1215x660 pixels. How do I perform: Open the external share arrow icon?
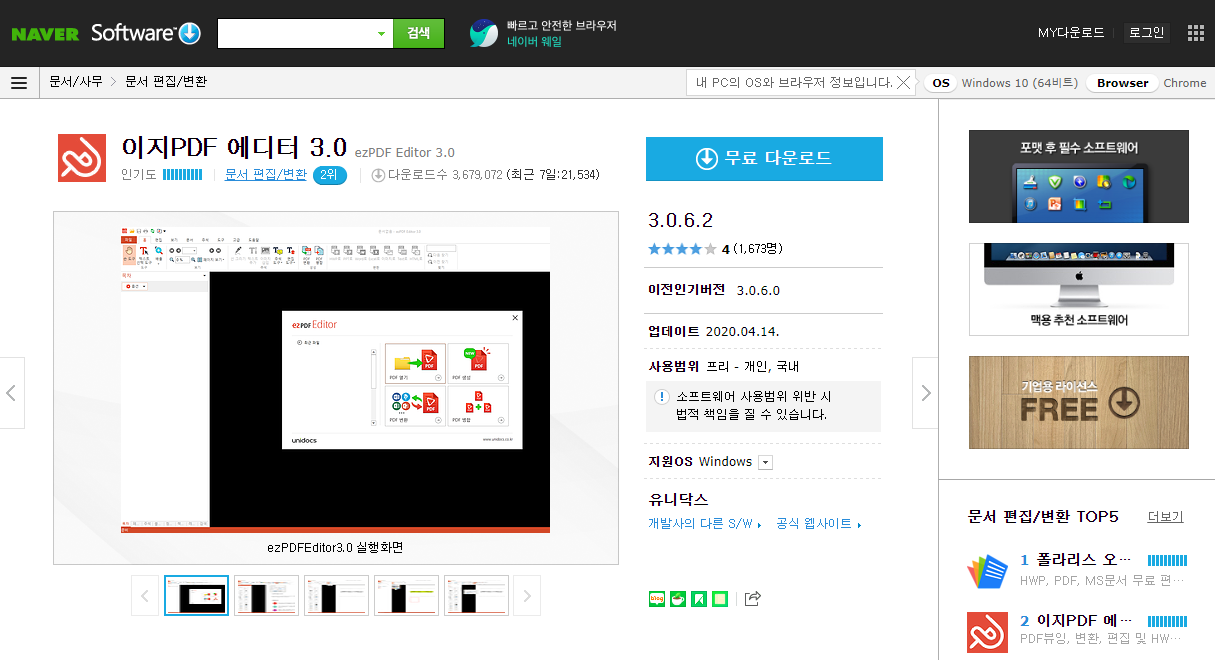pos(753,599)
